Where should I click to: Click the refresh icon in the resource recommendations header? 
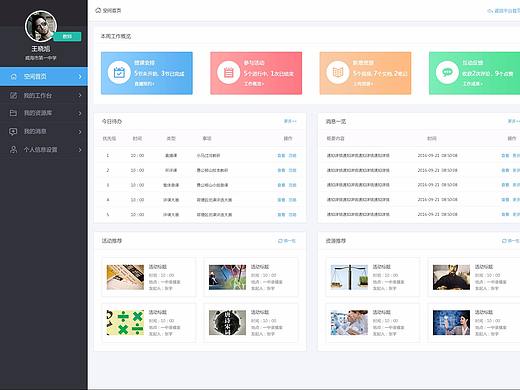(x=504, y=241)
